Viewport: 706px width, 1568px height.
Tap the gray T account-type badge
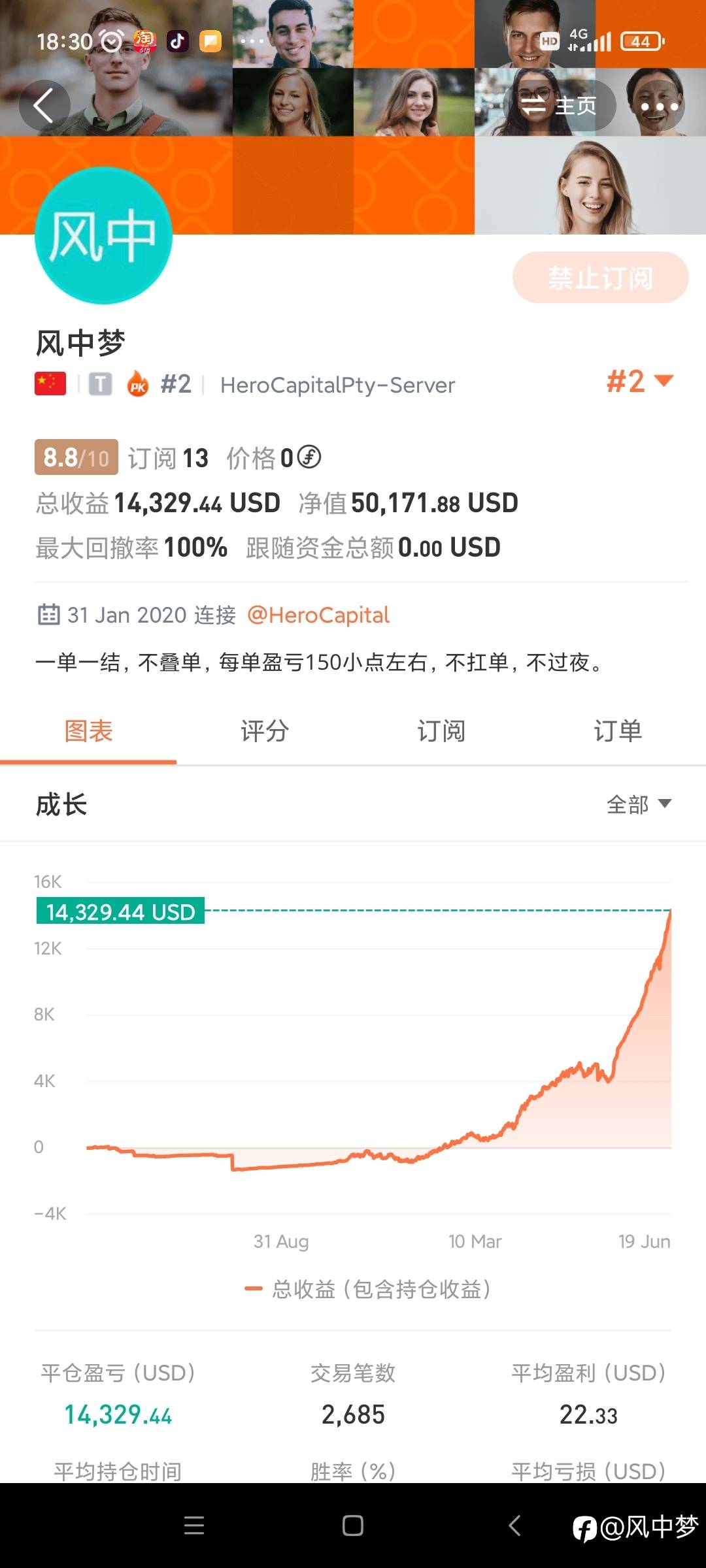100,384
